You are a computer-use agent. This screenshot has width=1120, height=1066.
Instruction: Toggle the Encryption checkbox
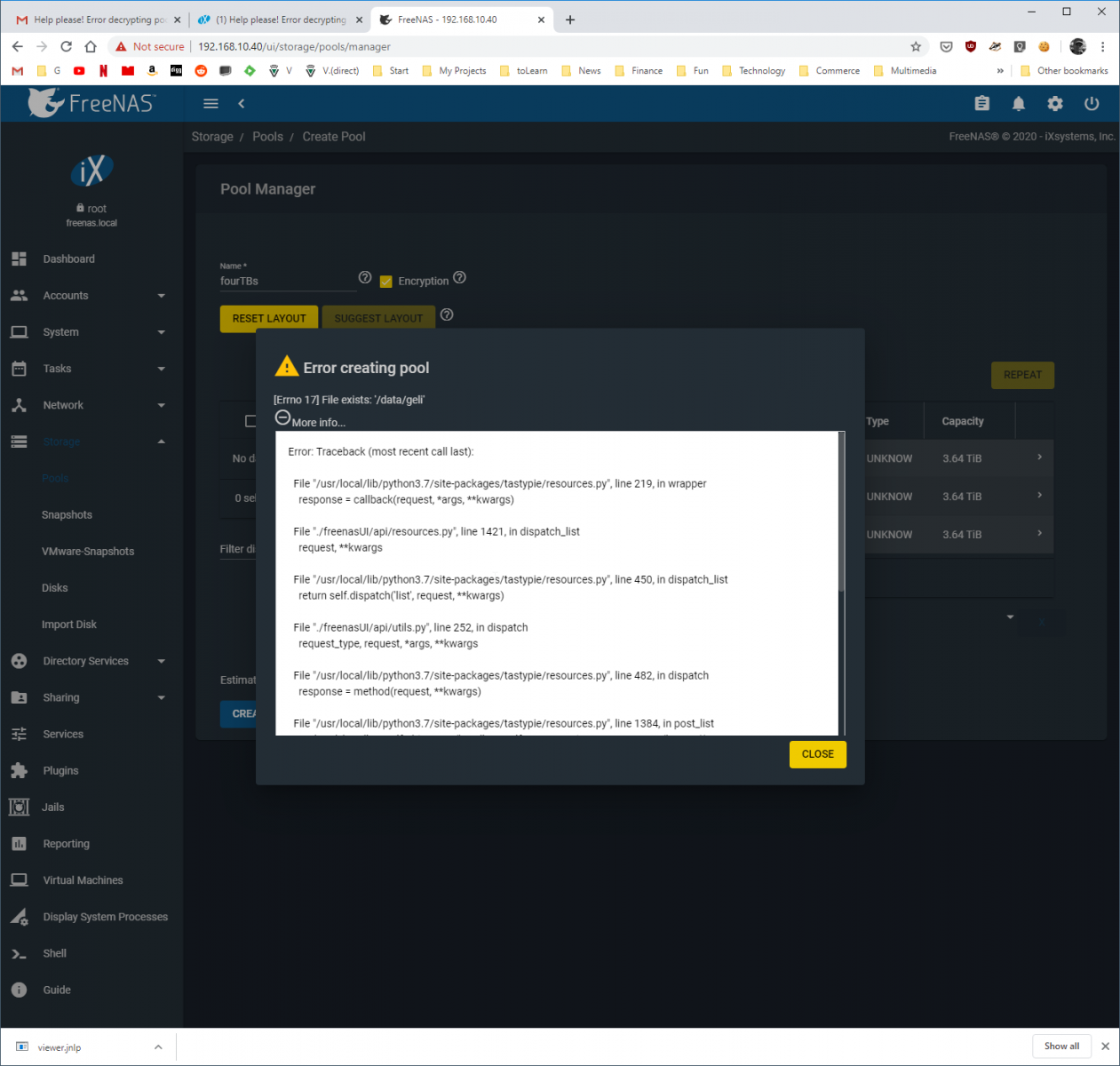[x=386, y=282]
